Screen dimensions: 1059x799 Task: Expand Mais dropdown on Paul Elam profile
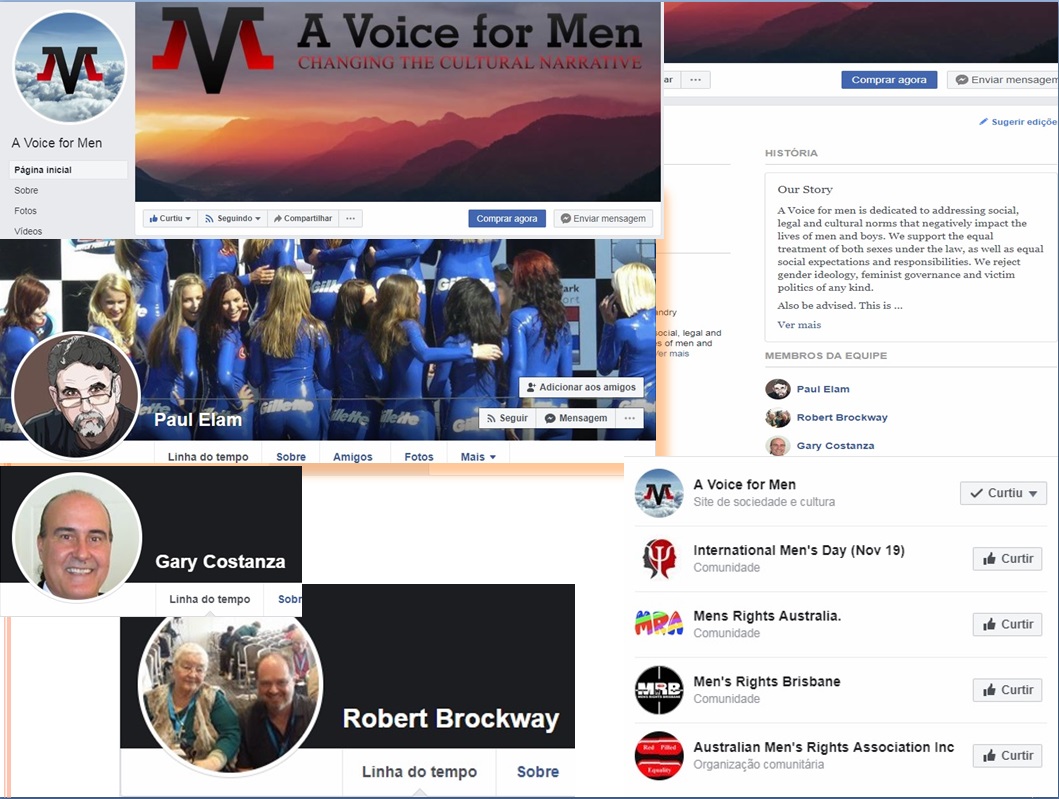pyautogui.click(x=478, y=457)
